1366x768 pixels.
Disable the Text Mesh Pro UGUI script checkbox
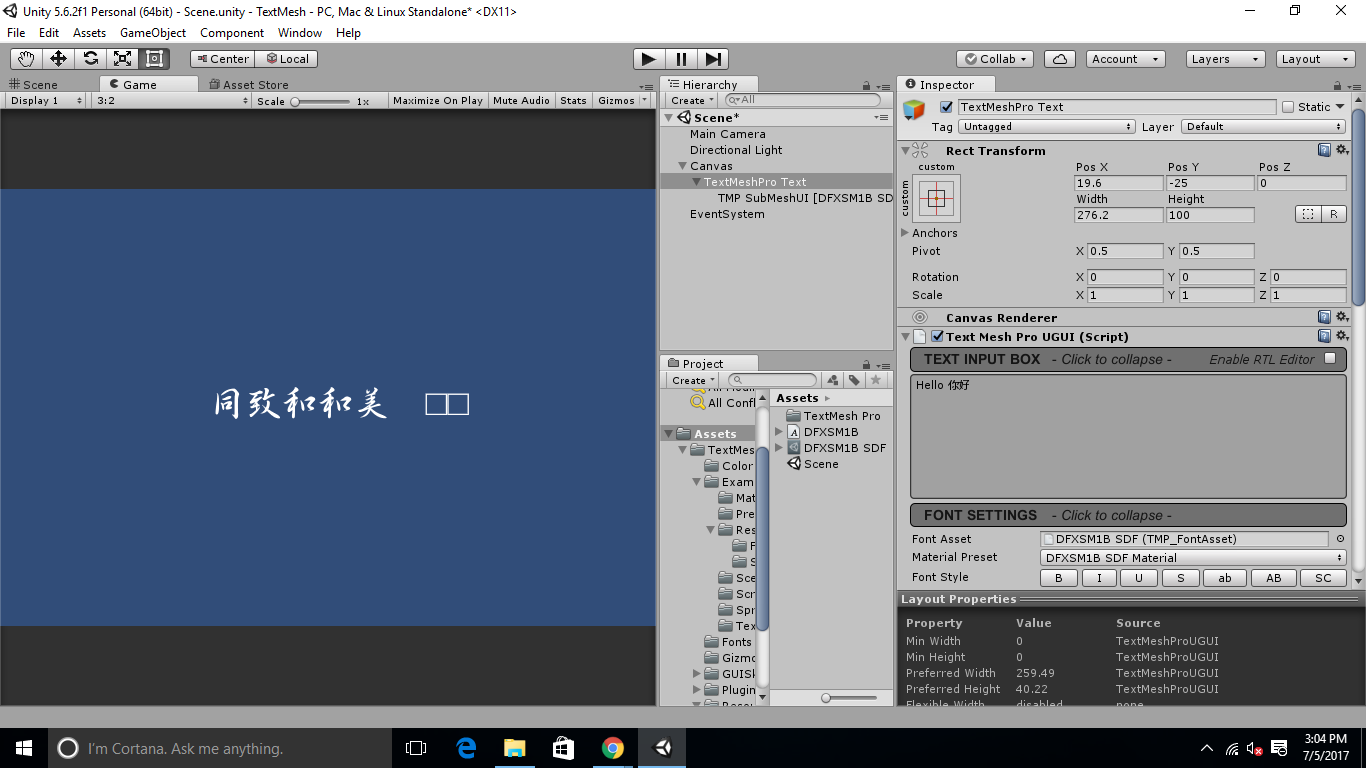coord(937,337)
